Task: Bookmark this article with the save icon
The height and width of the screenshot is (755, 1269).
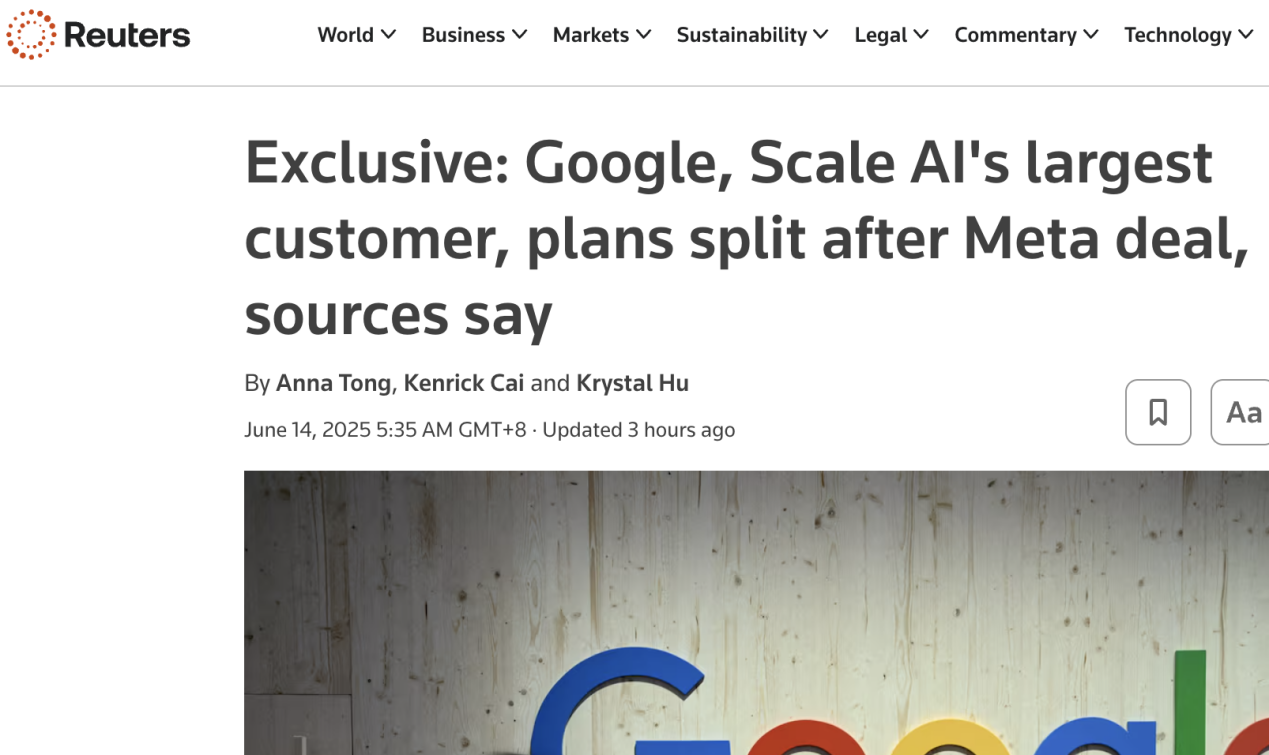Action: click(1158, 412)
